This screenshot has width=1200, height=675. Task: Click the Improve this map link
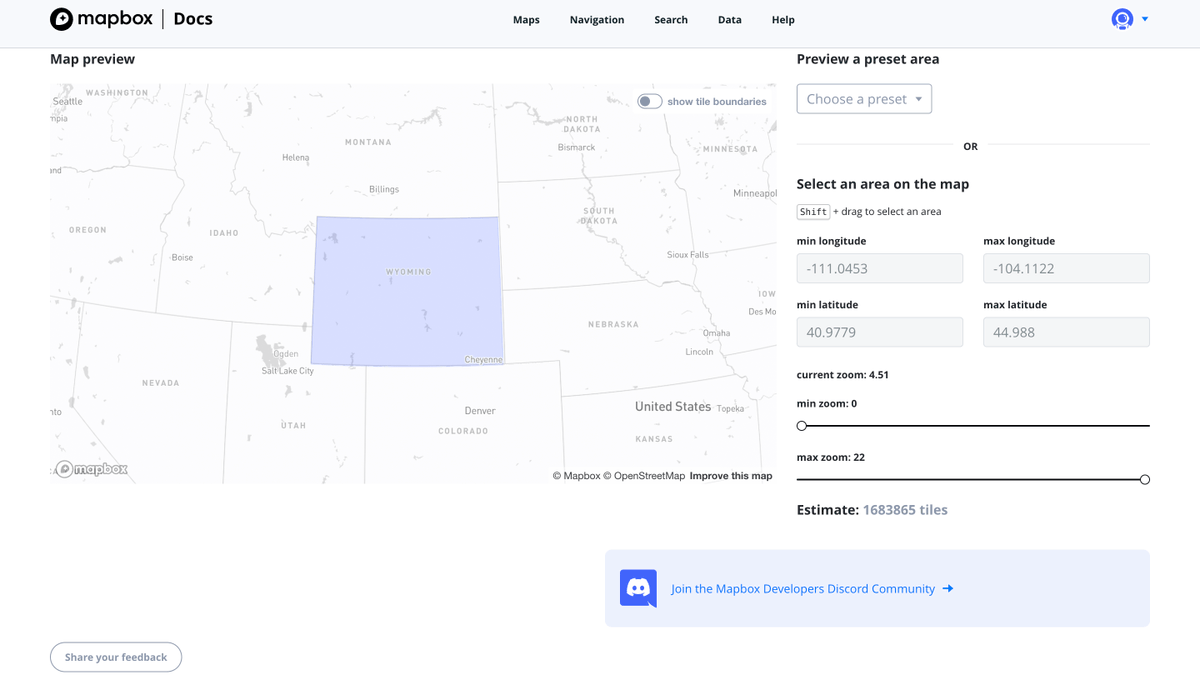pyautogui.click(x=731, y=476)
